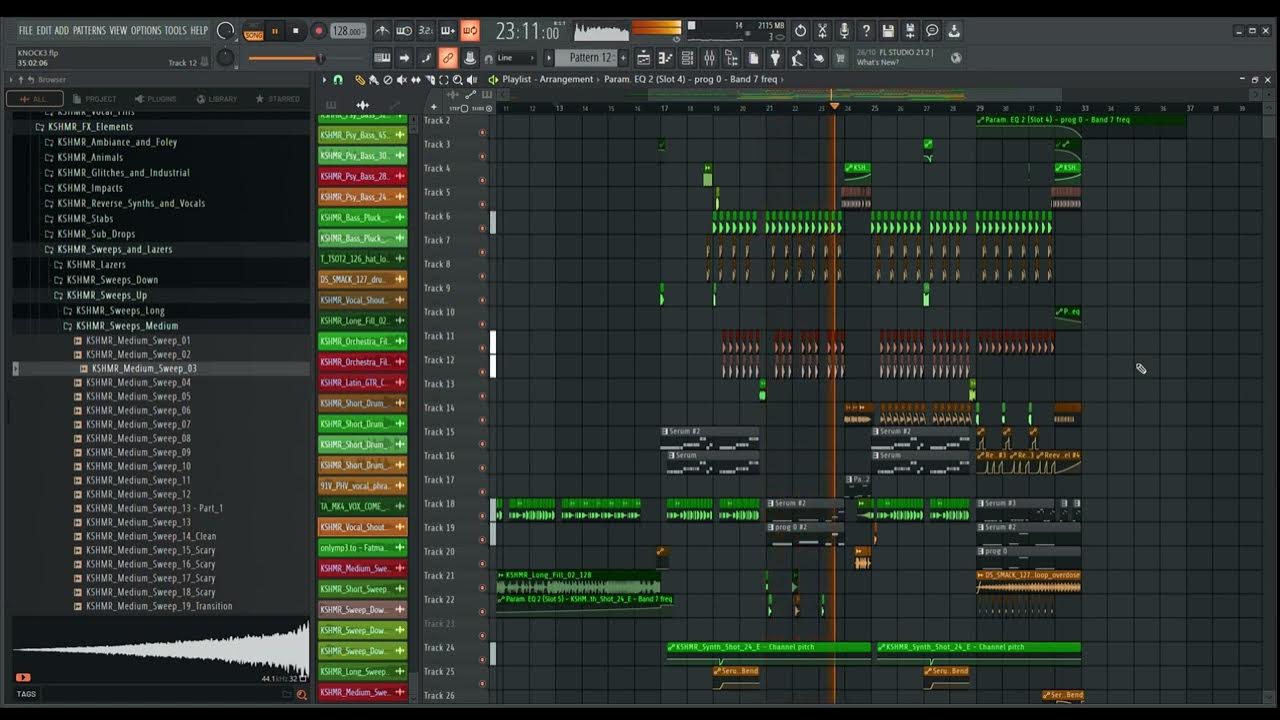
Task: Select the Delete tool in playlist toolbar
Action: (x=387, y=79)
